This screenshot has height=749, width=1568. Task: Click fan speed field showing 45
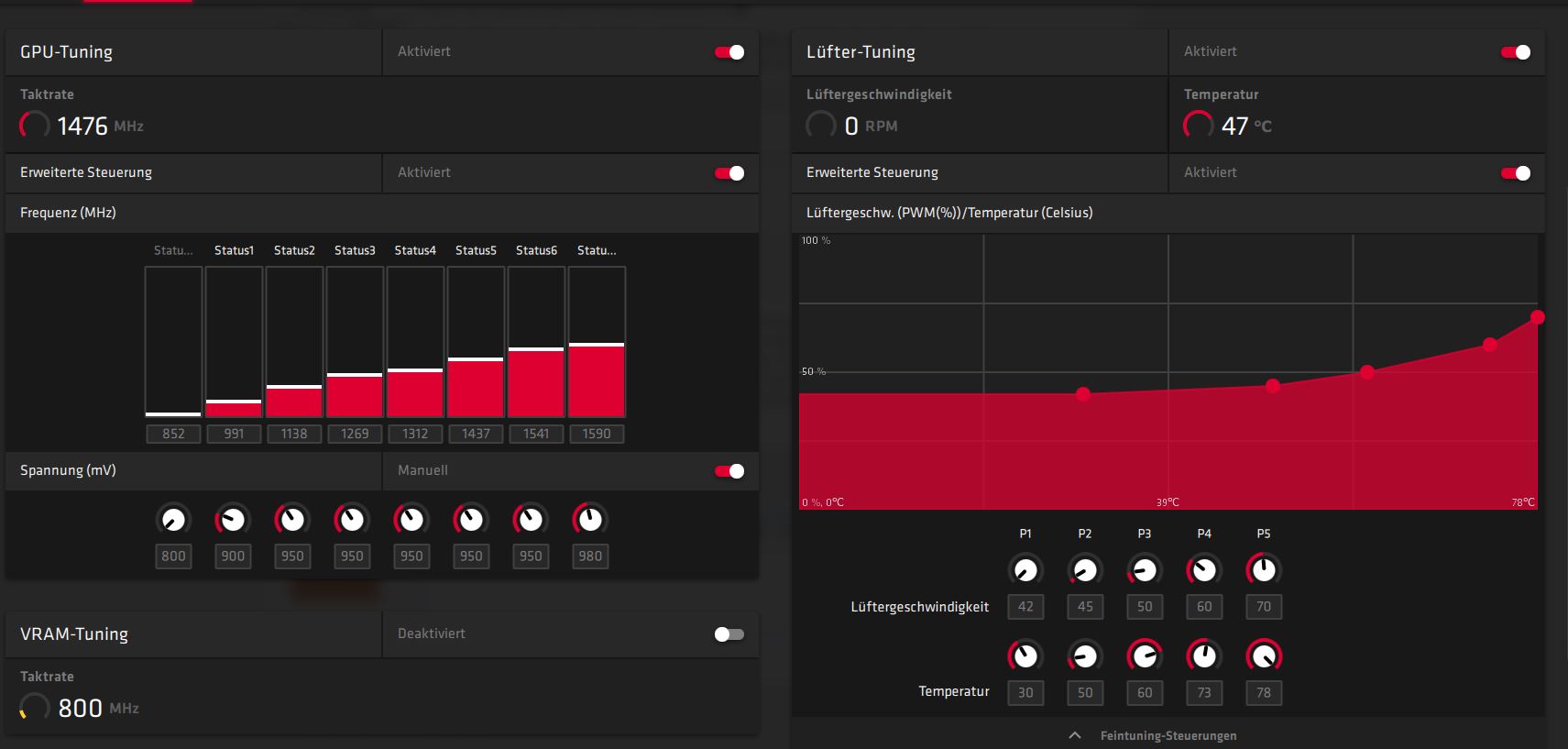click(1085, 607)
